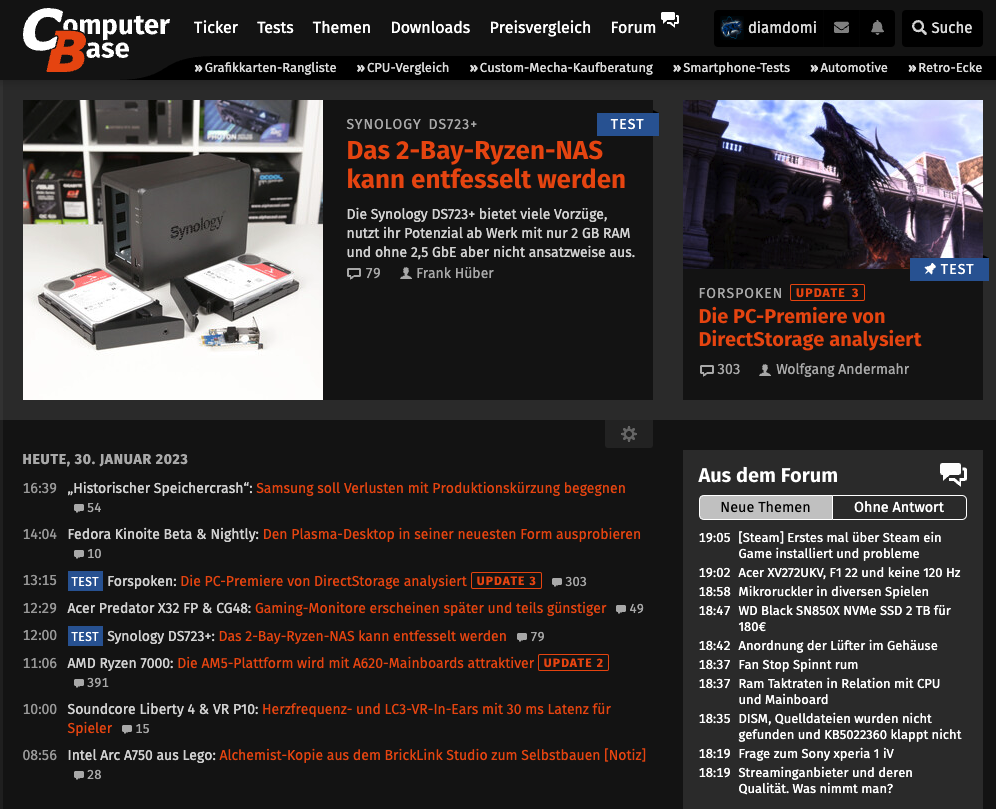Open the notifications bell icon
This screenshot has height=809, width=996.
[877, 27]
